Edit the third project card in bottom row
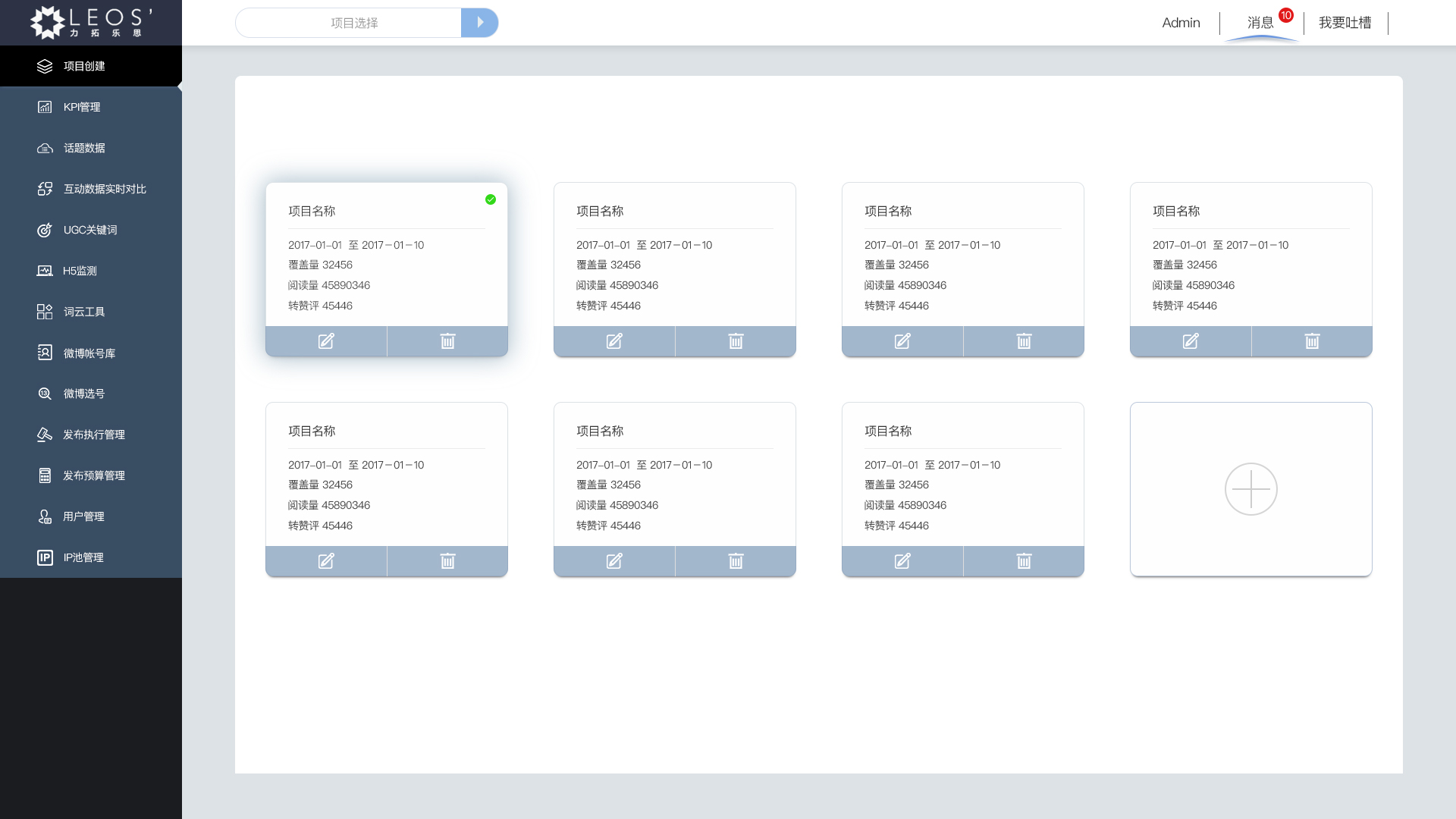The image size is (1456, 819). point(902,561)
